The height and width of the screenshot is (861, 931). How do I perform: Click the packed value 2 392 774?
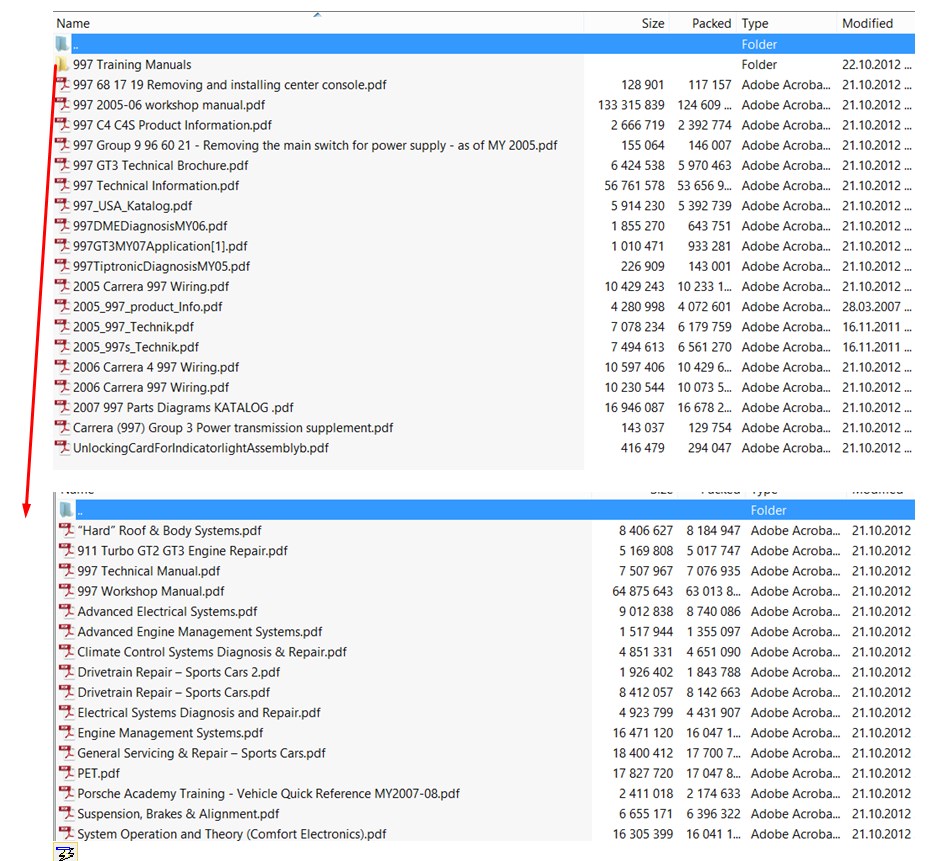pyautogui.click(x=704, y=125)
